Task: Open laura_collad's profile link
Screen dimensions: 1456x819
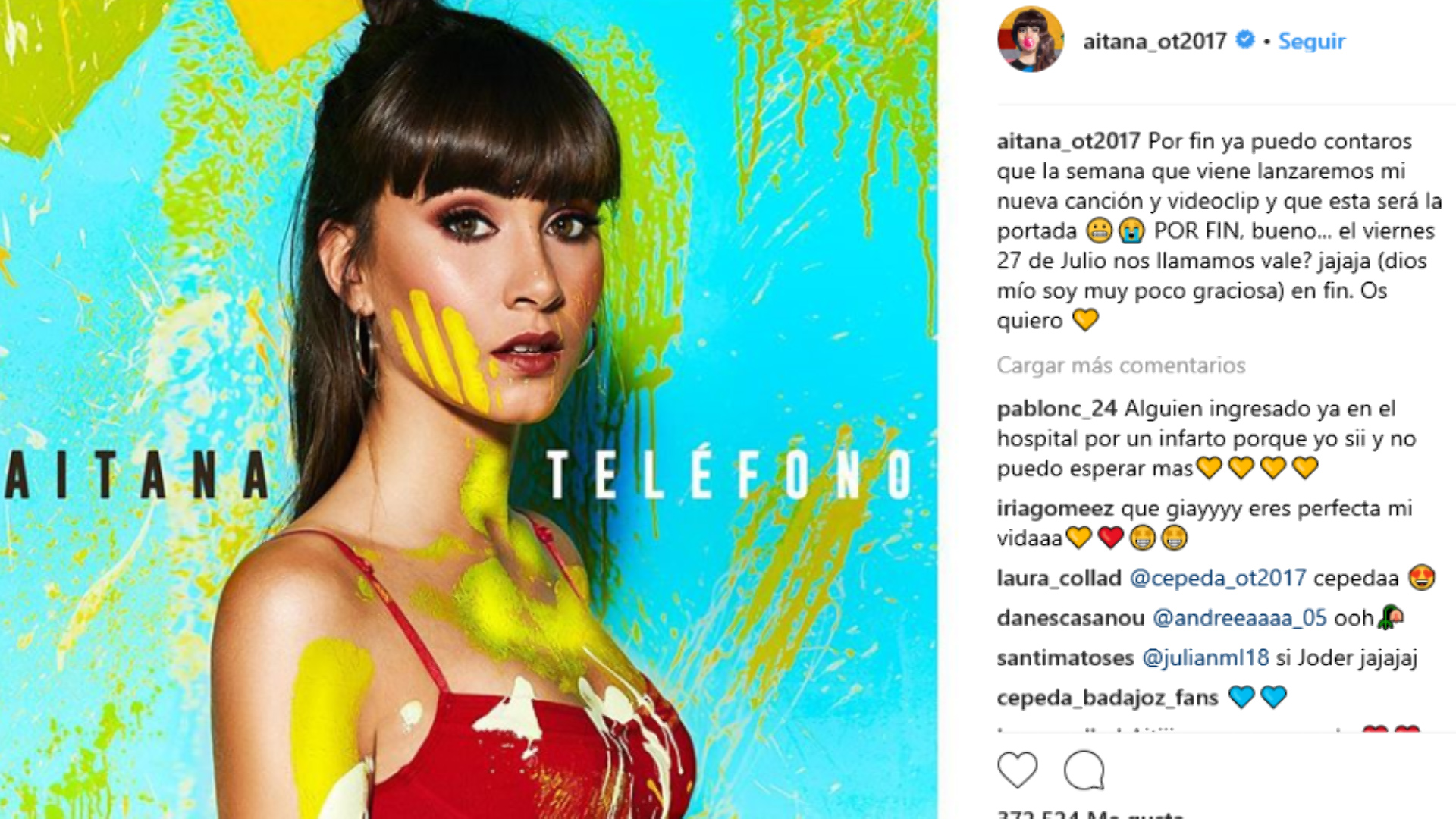Action: pos(1059,578)
